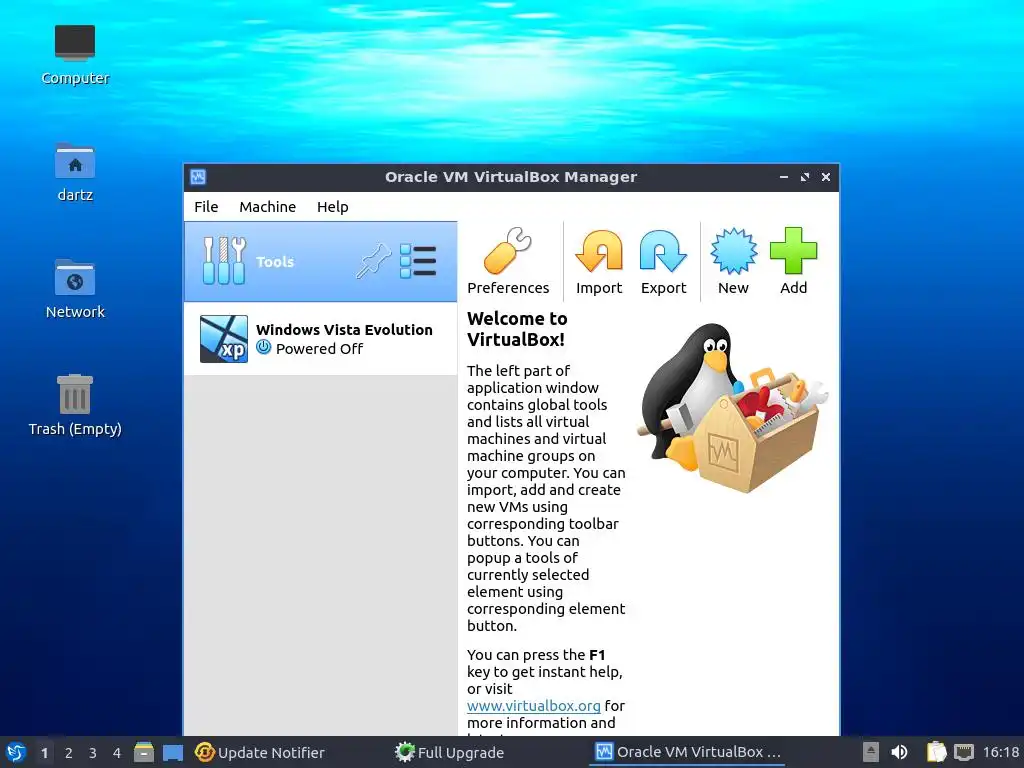
Task: Open the dartz home folder icon
Action: 74,172
